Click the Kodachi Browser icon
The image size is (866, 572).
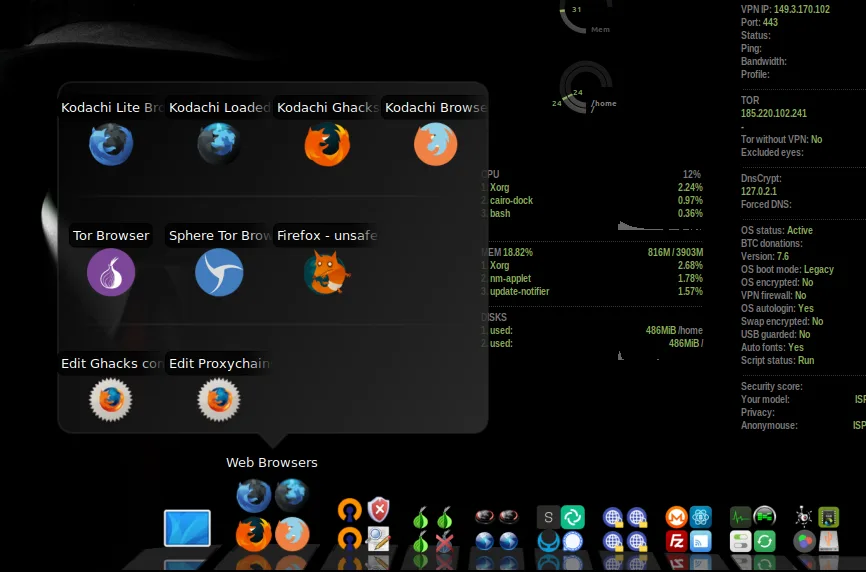coord(436,144)
